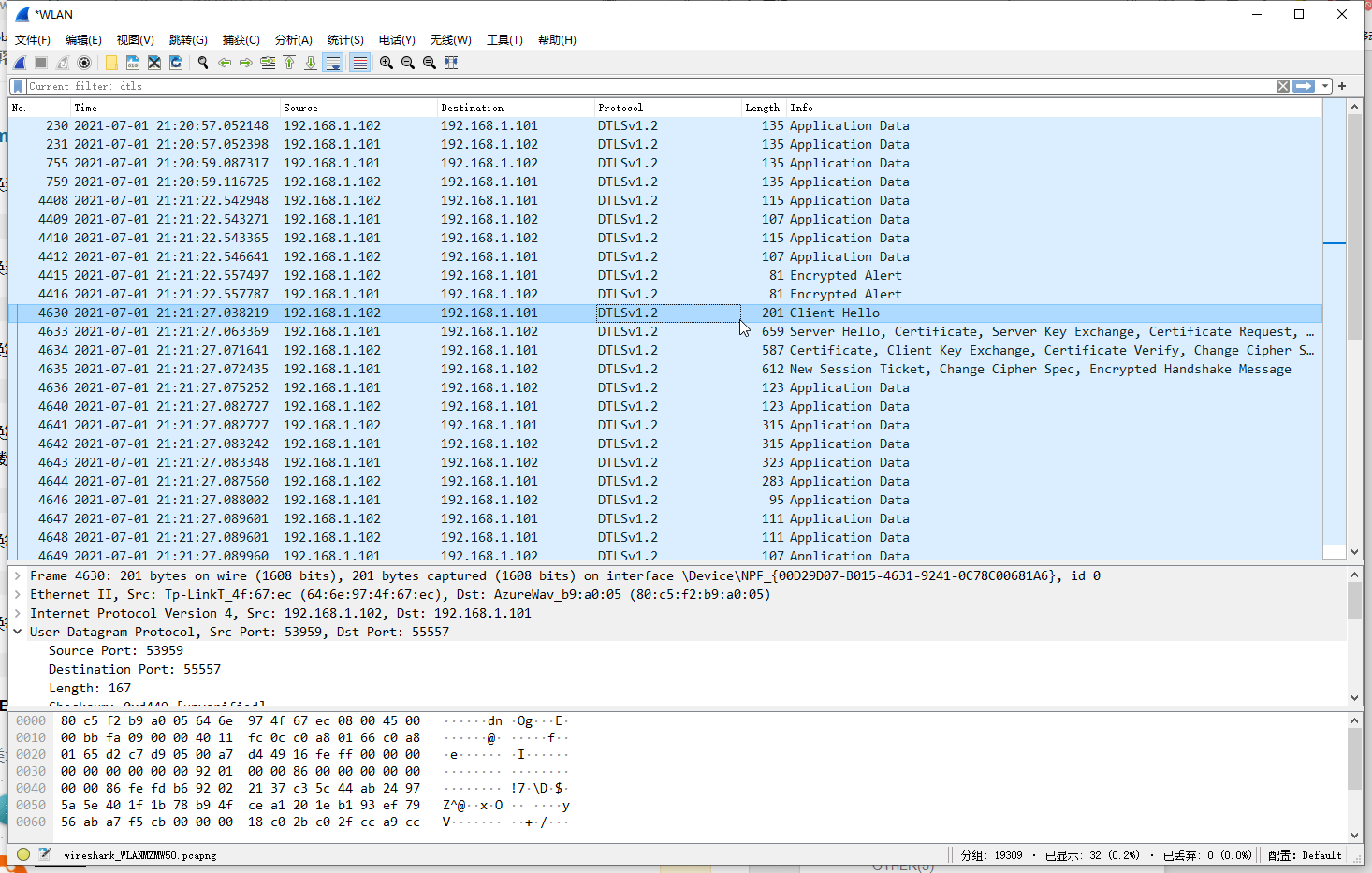Reload the capture file
Screen dimensions: 1372x873
(176, 63)
